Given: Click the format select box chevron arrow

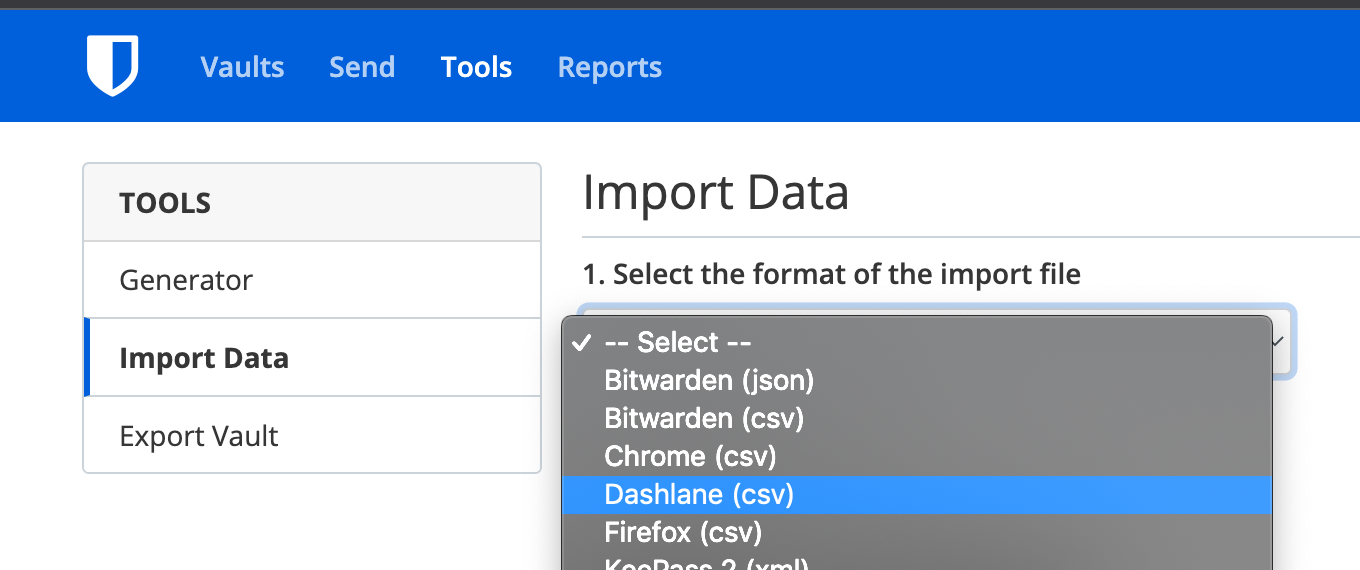Looking at the screenshot, I should point(1279,341).
